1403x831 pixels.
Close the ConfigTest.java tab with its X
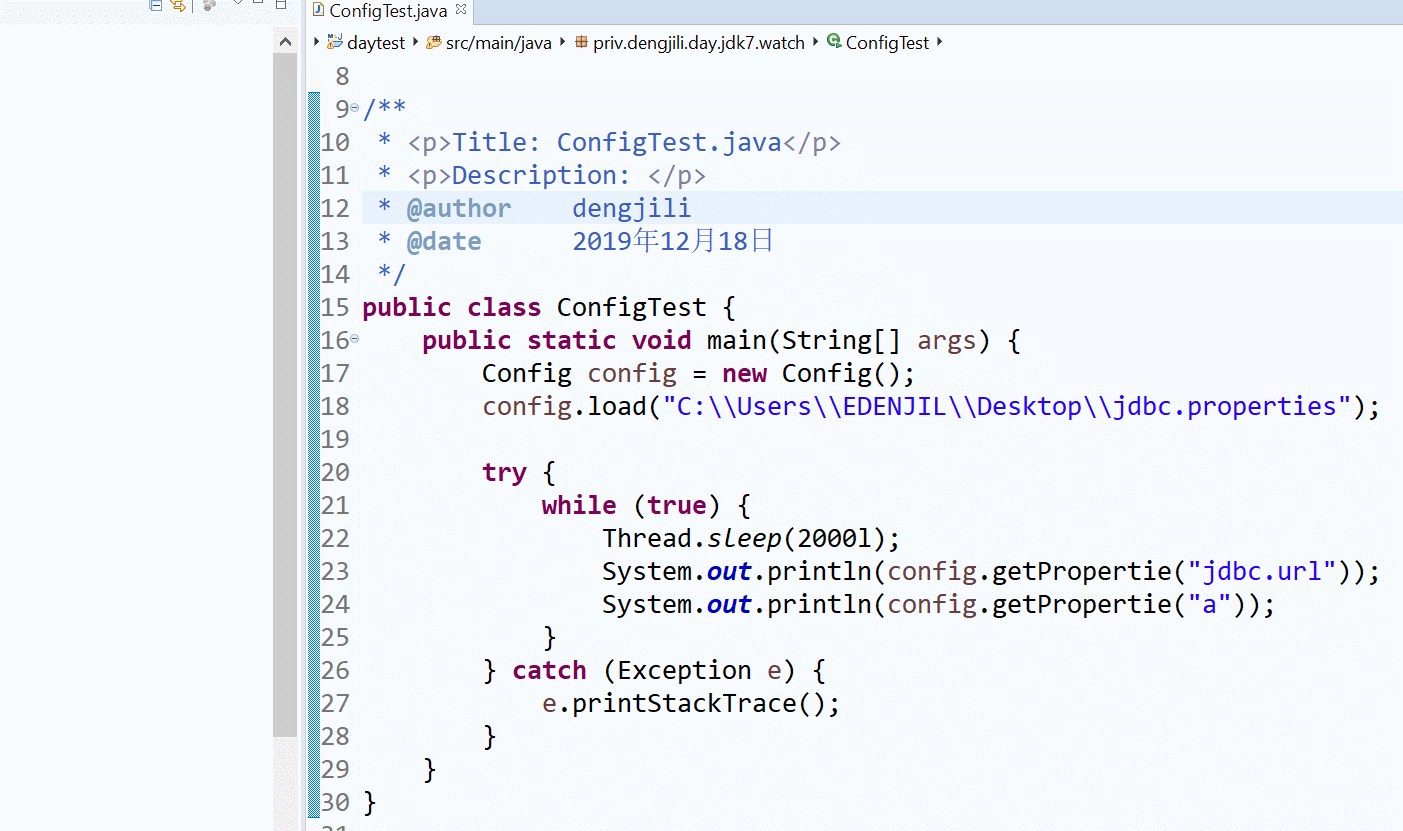(x=461, y=10)
